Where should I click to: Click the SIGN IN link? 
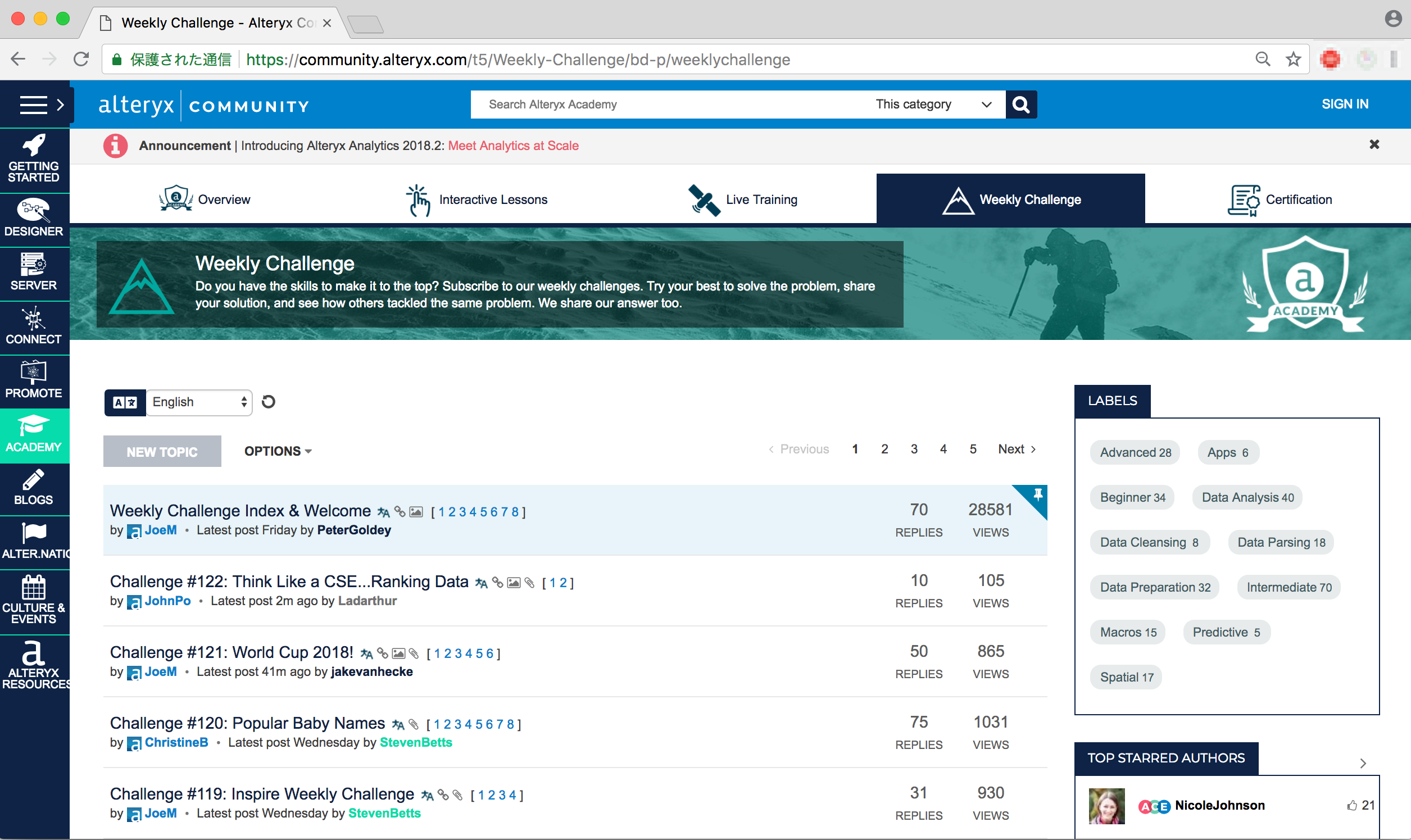point(1345,104)
